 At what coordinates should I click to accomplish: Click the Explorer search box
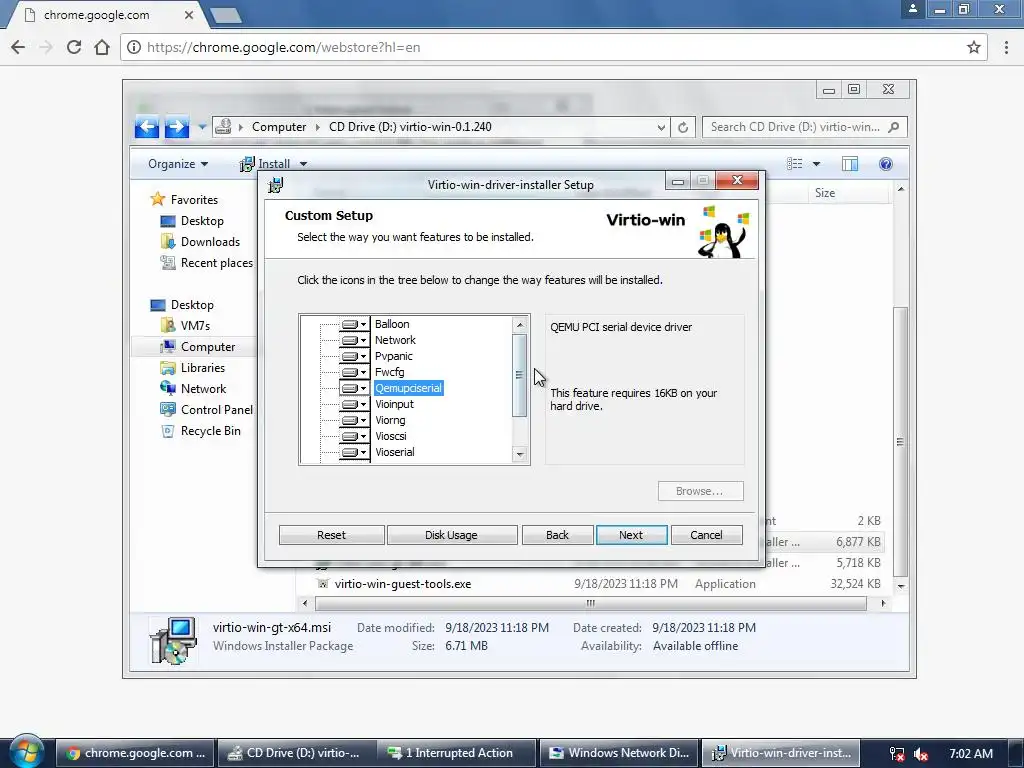click(805, 127)
